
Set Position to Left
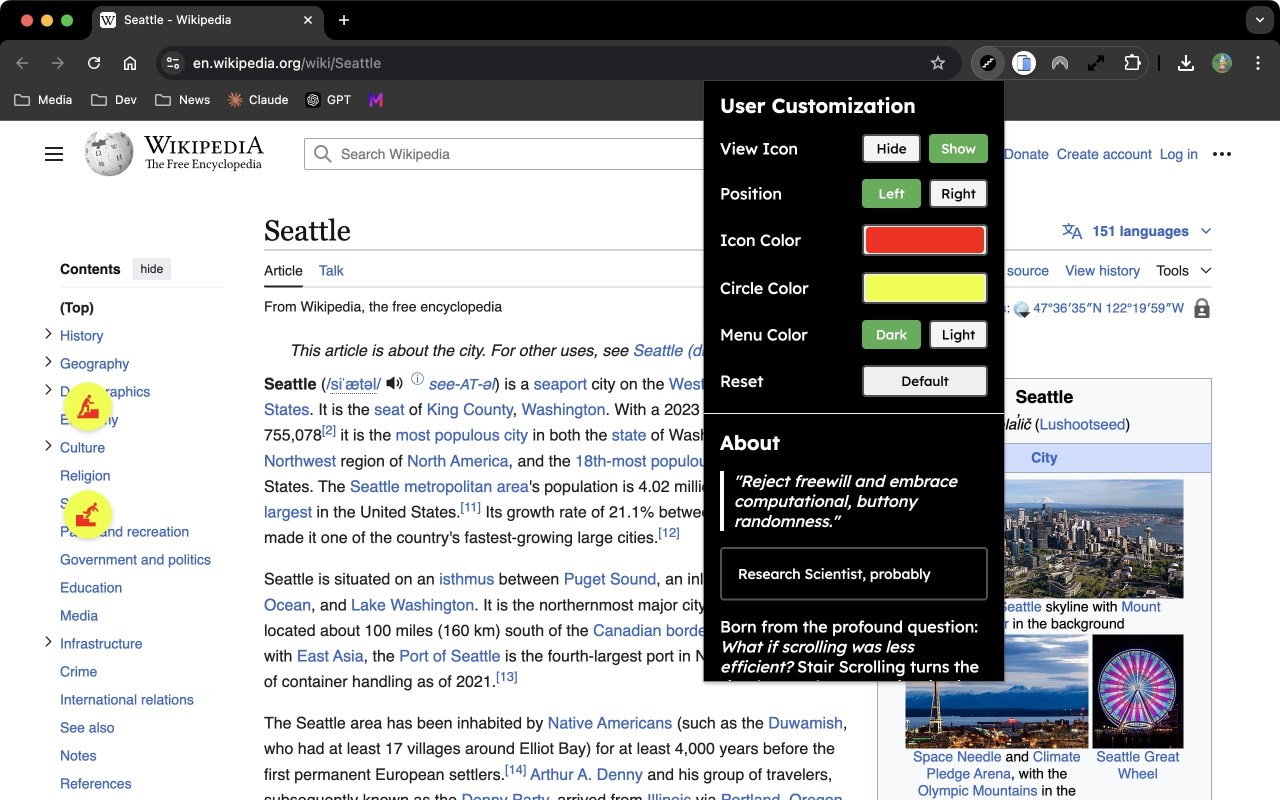pyautogui.click(x=891, y=194)
